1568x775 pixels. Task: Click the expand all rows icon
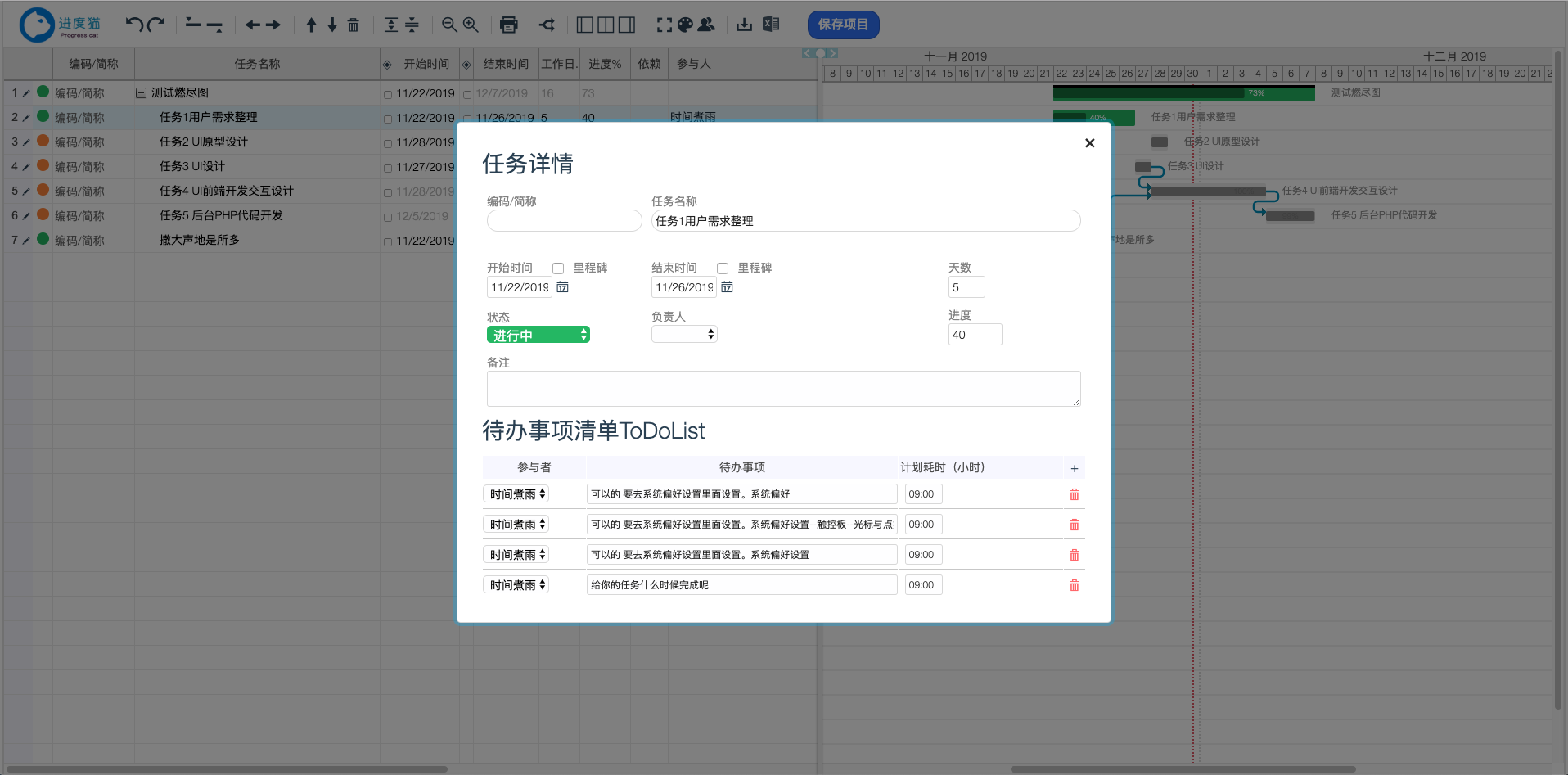click(x=391, y=25)
